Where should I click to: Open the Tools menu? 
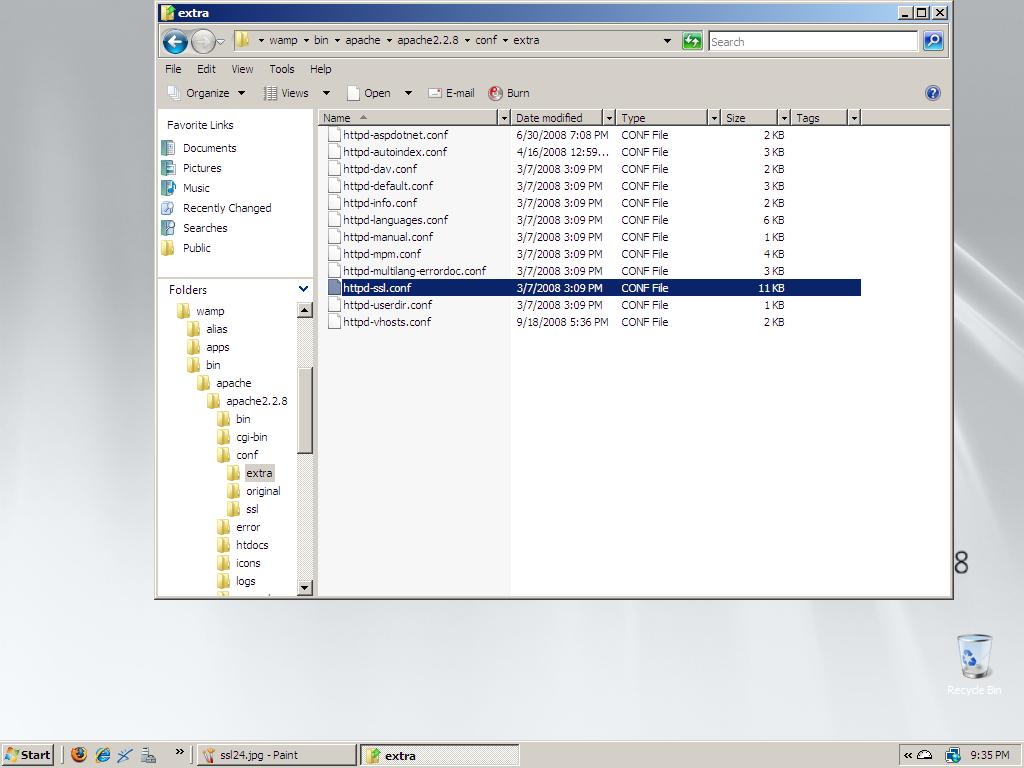click(281, 69)
